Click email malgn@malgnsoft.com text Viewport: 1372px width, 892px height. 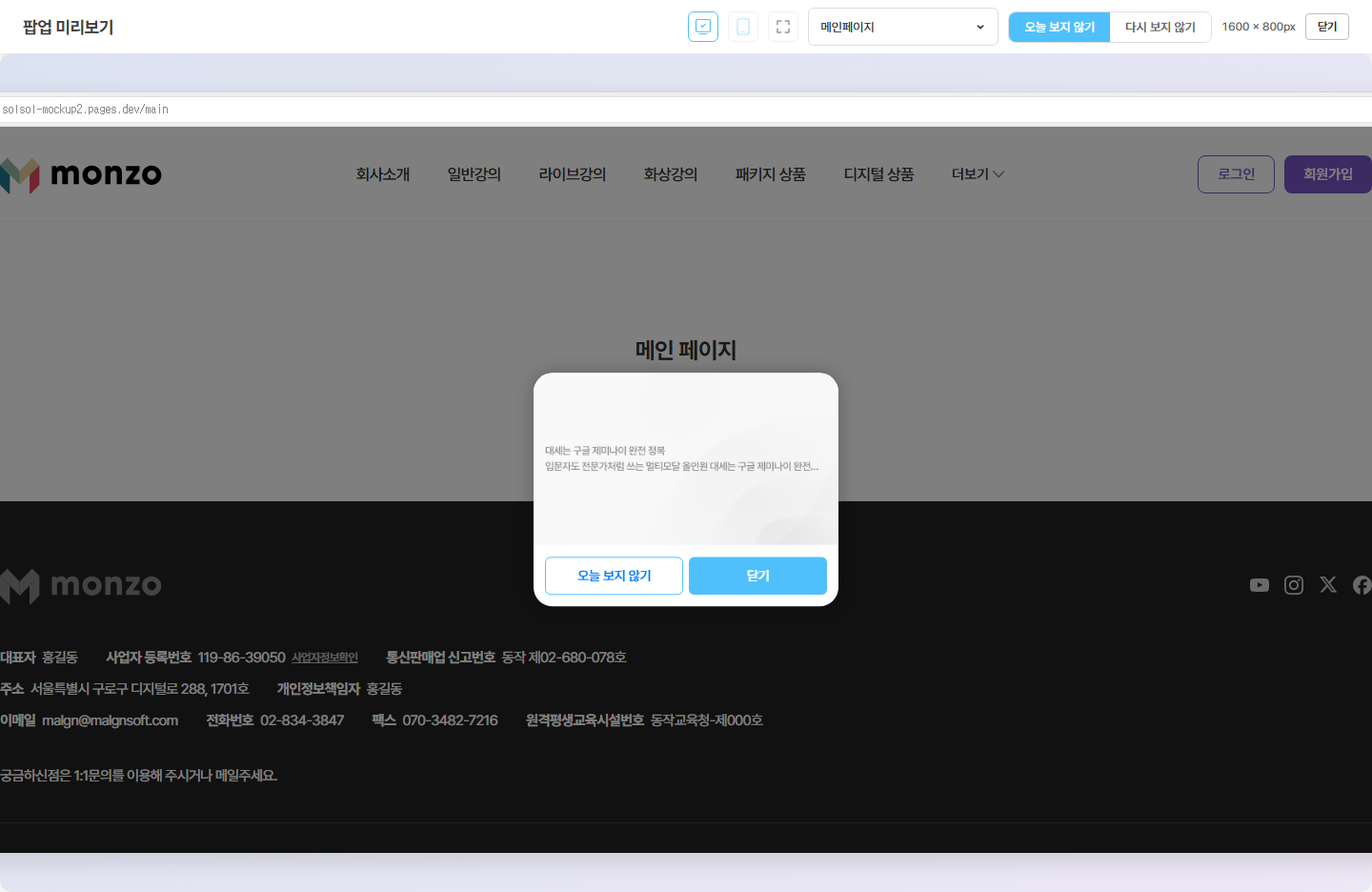point(111,720)
